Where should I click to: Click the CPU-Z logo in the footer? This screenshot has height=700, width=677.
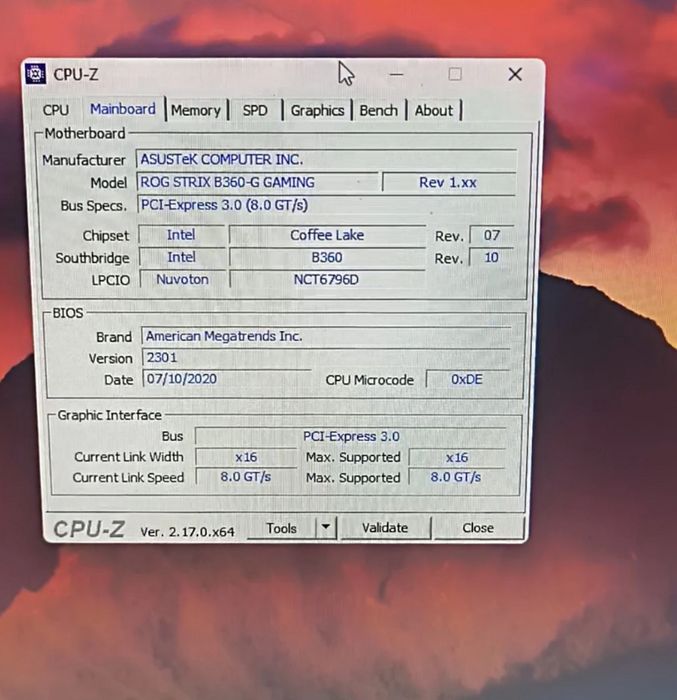point(89,529)
